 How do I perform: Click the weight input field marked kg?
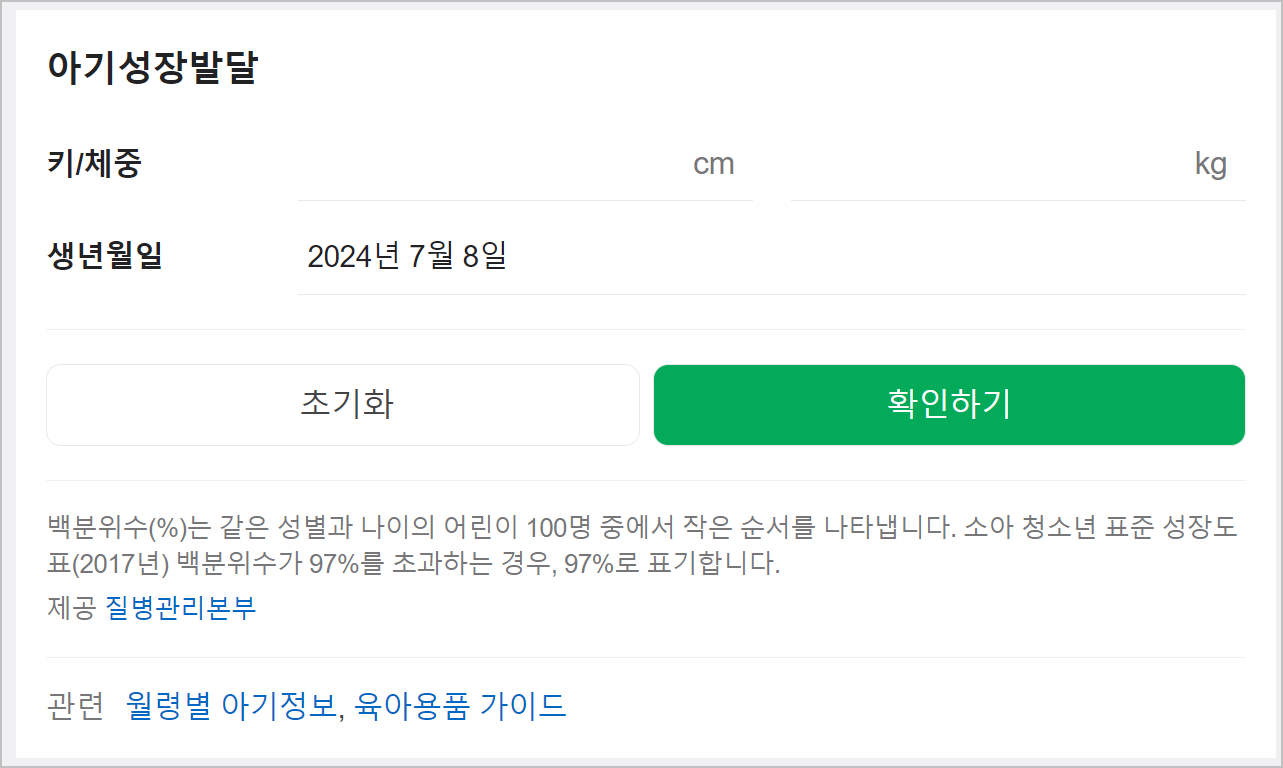click(x=1017, y=164)
